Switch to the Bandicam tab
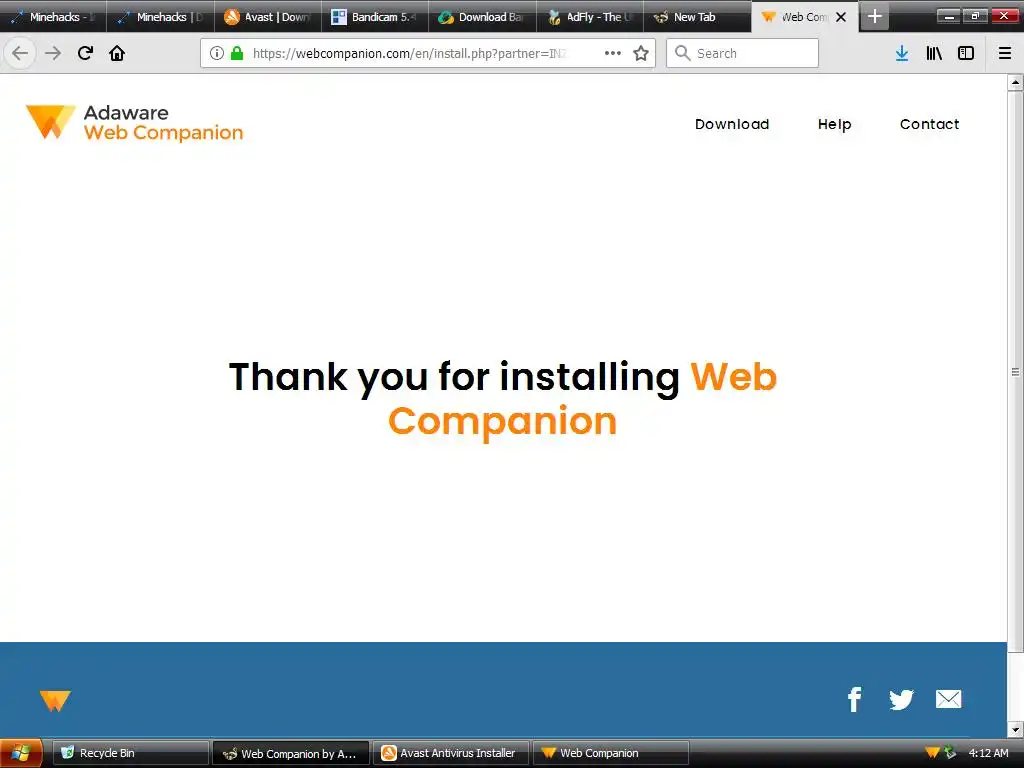This screenshot has height=768, width=1024. [375, 17]
